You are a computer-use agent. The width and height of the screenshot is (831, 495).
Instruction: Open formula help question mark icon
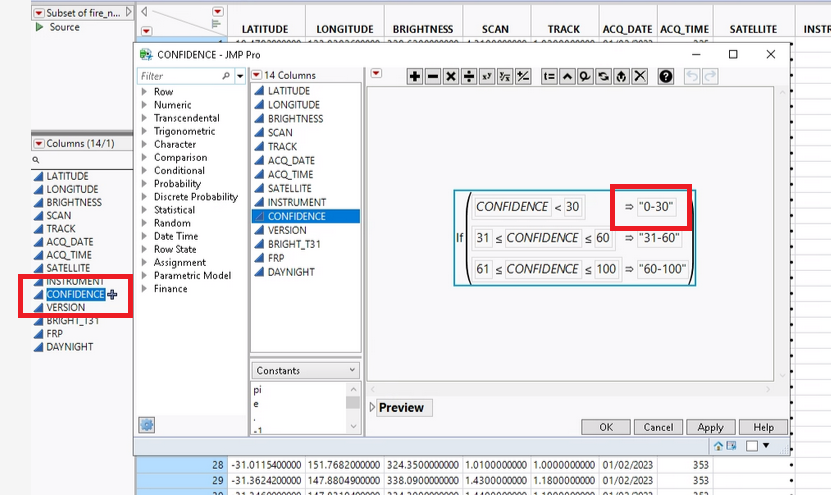[x=666, y=76]
